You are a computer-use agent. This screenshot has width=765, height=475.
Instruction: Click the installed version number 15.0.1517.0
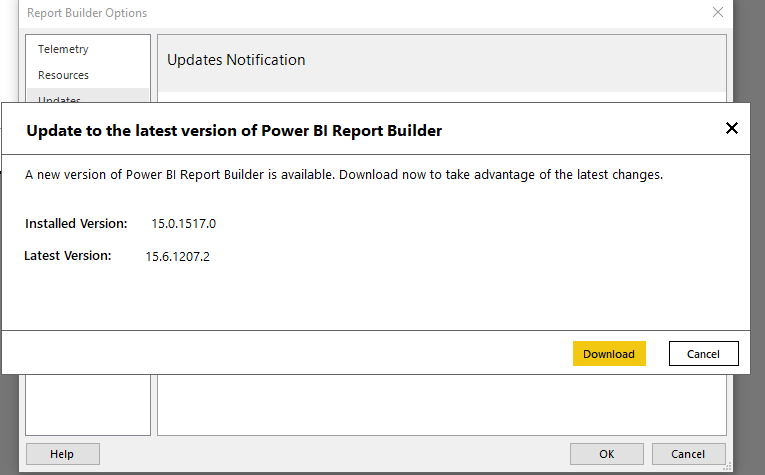[x=183, y=223]
